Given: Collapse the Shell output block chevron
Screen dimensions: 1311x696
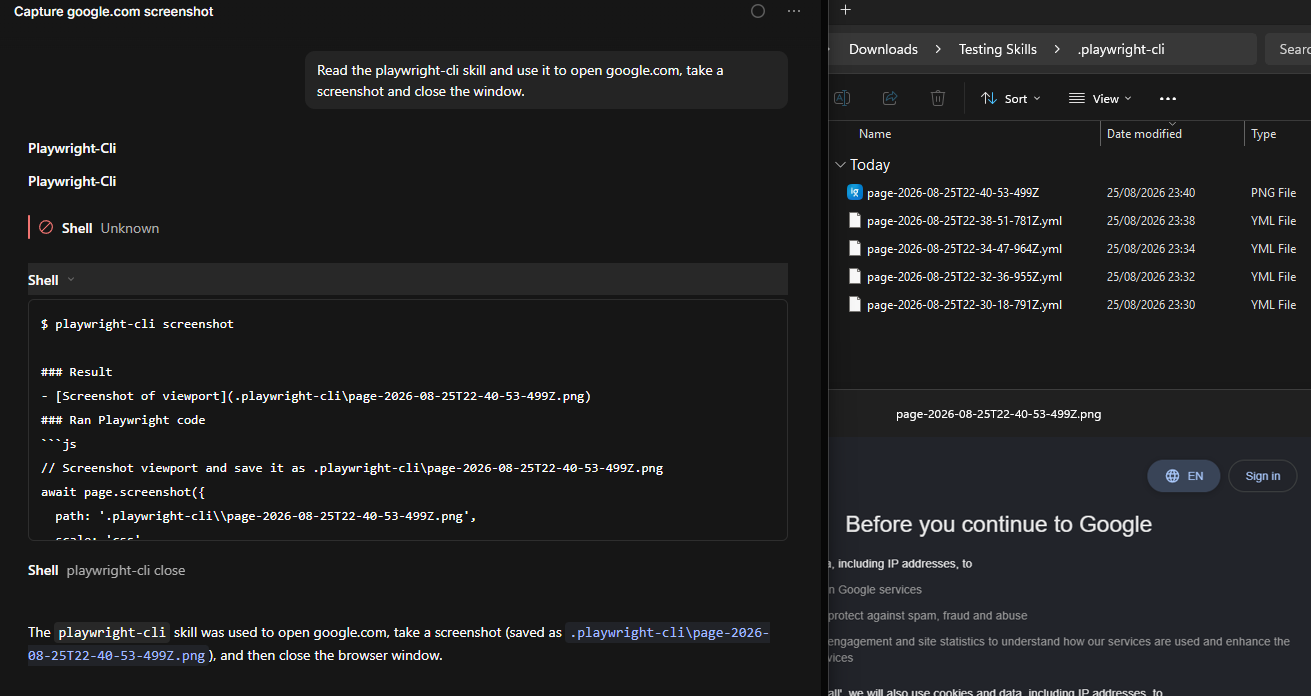Looking at the screenshot, I should point(71,280).
